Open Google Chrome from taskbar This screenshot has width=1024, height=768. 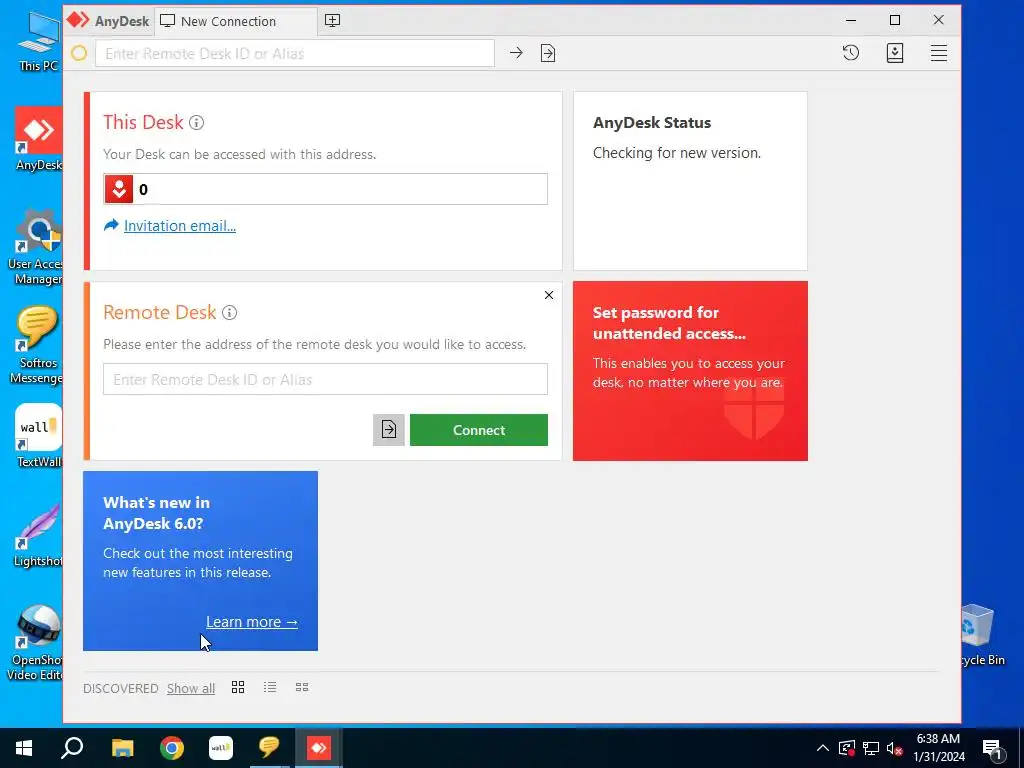tap(172, 748)
